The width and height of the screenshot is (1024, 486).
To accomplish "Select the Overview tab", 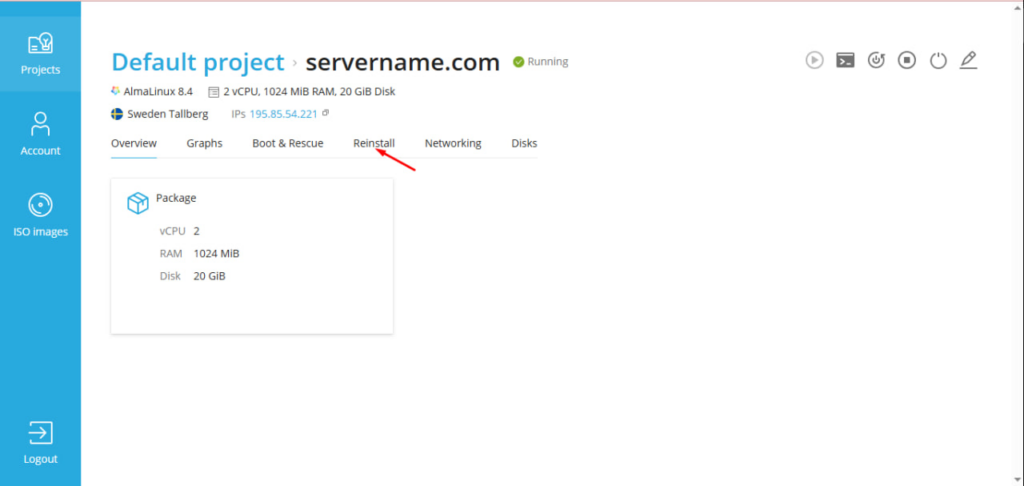I will [x=134, y=143].
